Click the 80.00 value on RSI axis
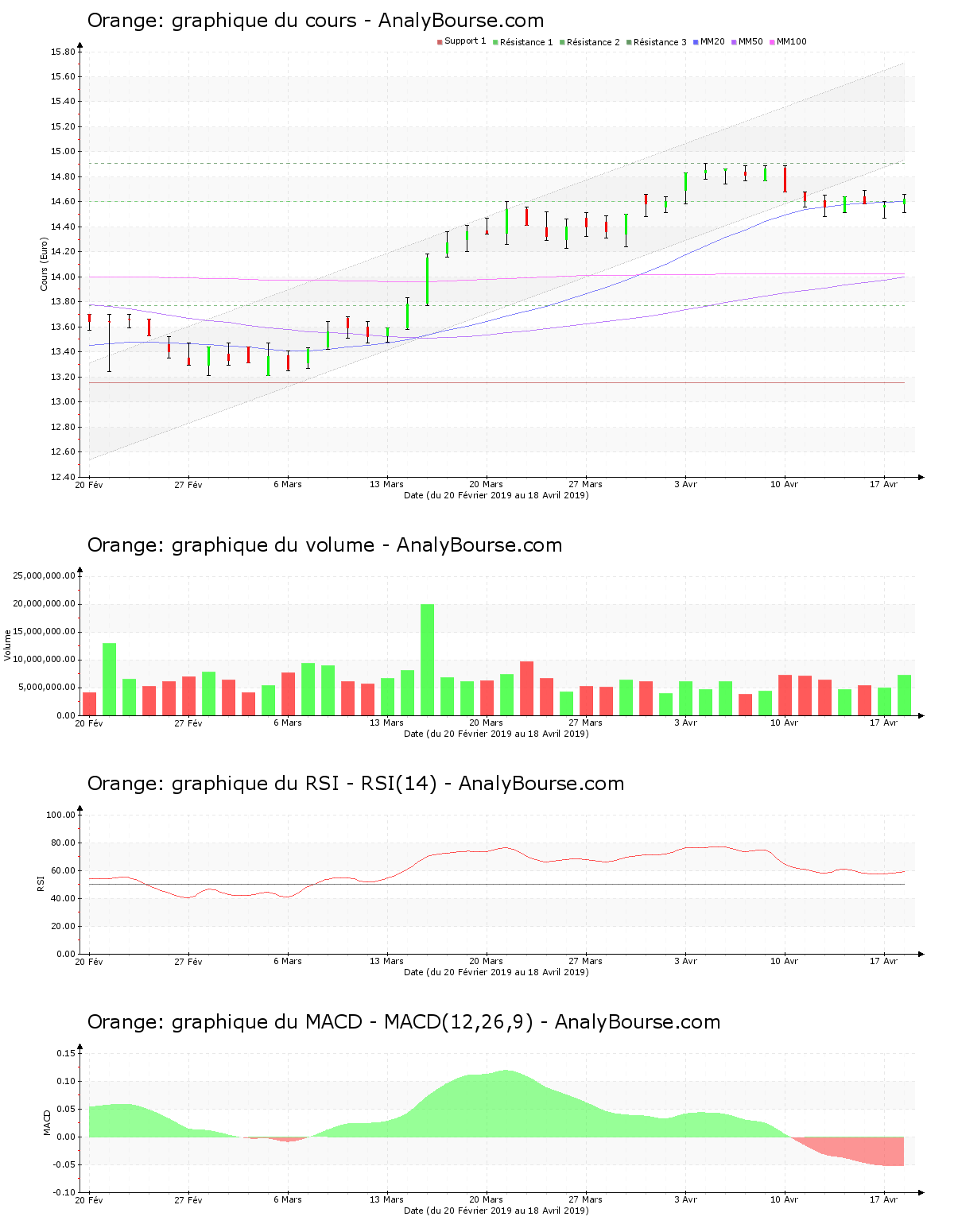This screenshot has width=954, height=1232. (x=63, y=842)
